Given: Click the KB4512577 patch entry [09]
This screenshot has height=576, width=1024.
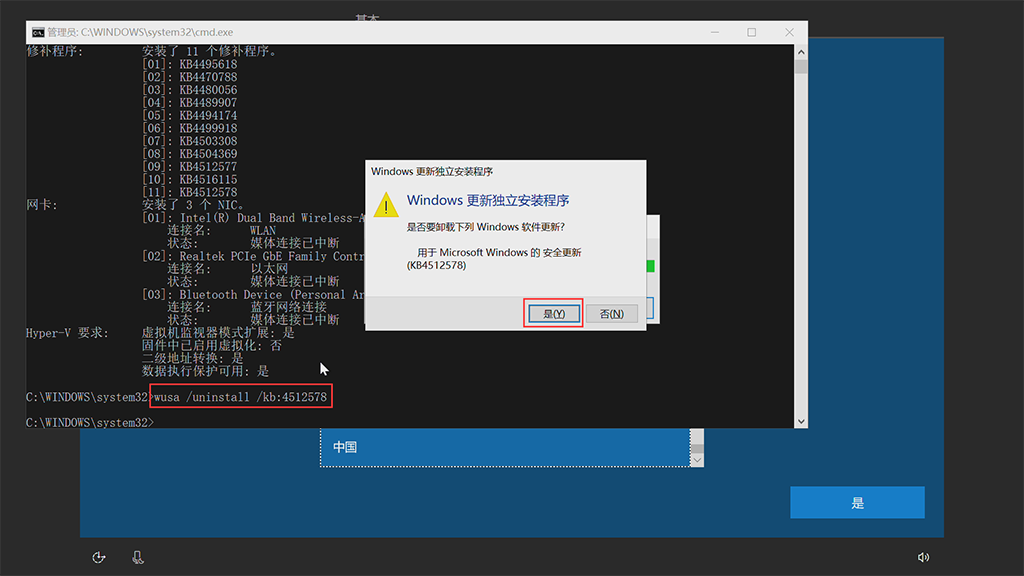Looking at the screenshot, I should (189, 167).
